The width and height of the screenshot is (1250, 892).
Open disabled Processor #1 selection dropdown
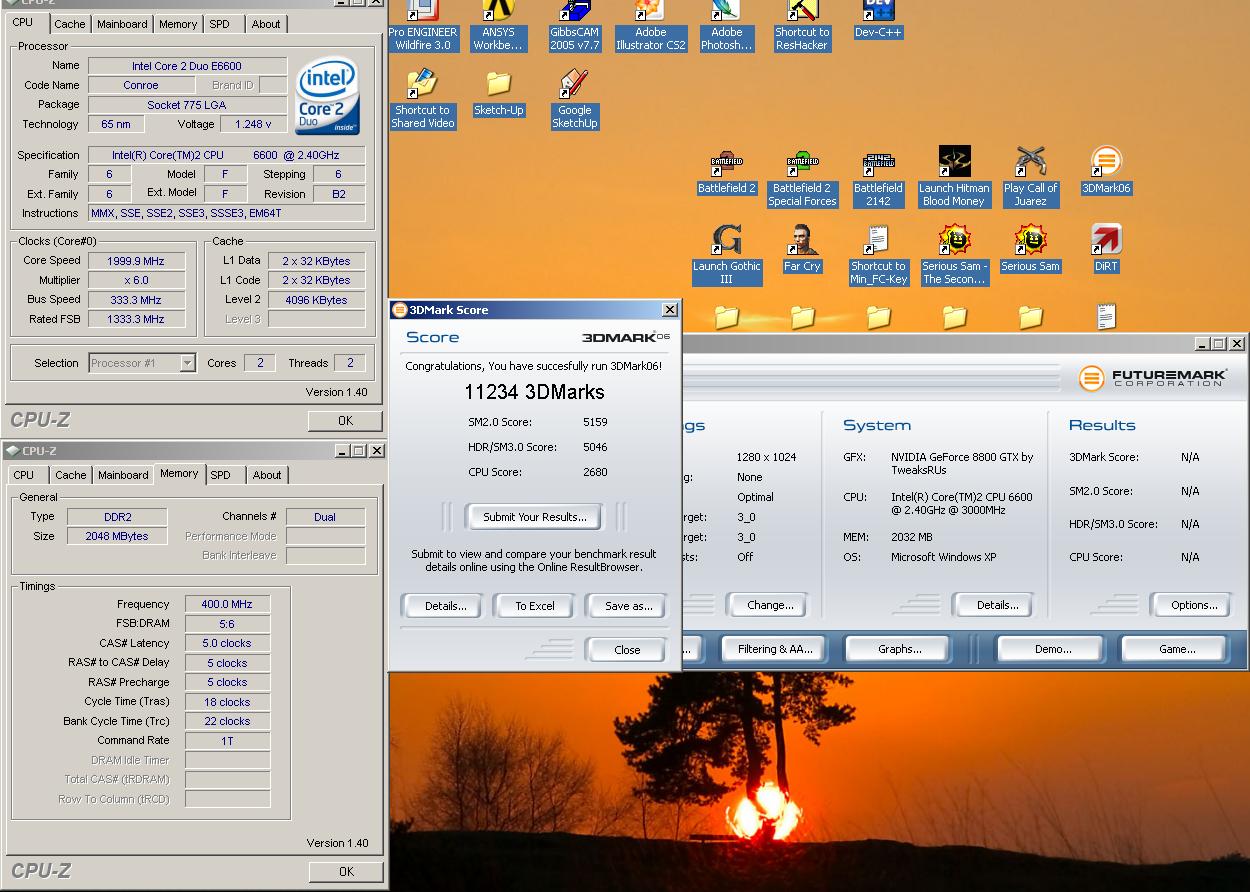tap(141, 363)
